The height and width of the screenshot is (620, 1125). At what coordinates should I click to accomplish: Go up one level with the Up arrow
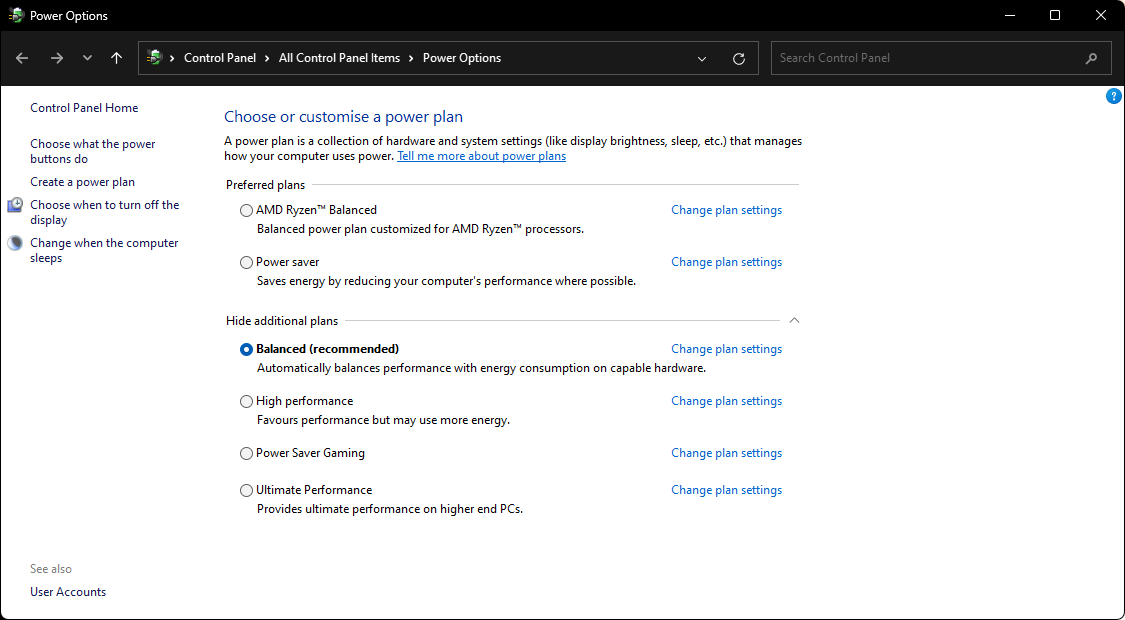click(x=116, y=58)
